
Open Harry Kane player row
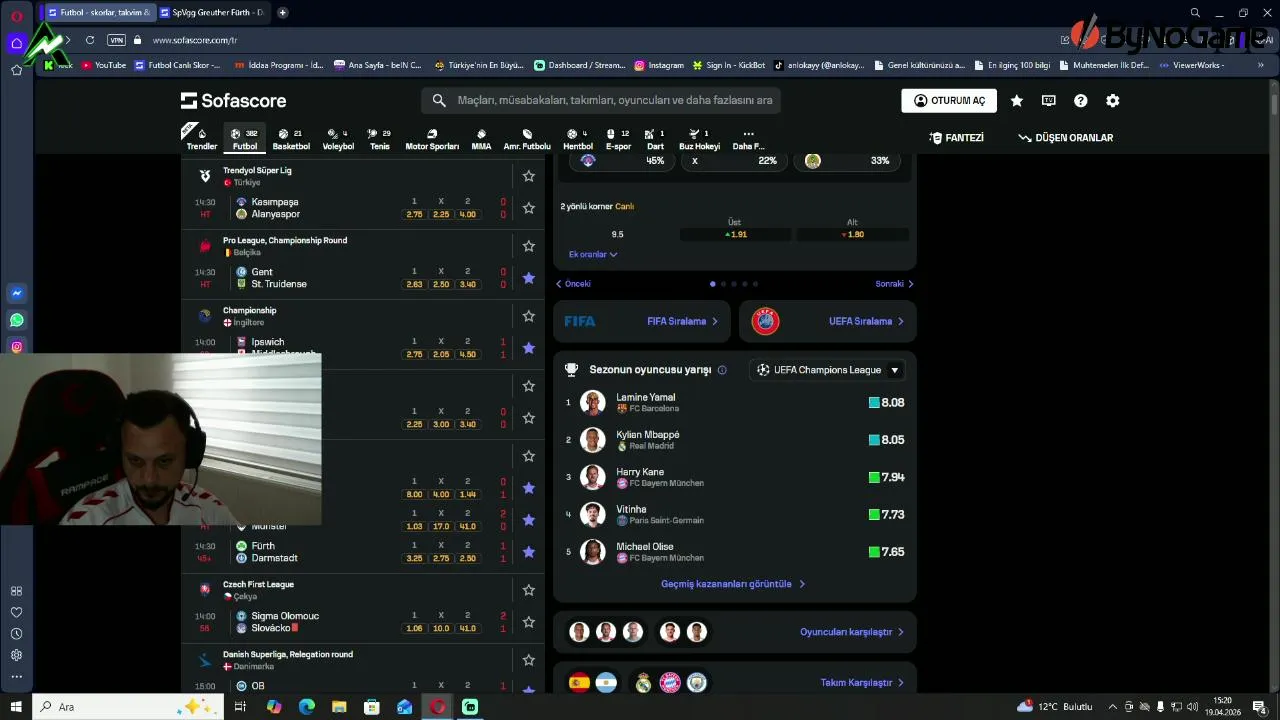[x=735, y=477]
